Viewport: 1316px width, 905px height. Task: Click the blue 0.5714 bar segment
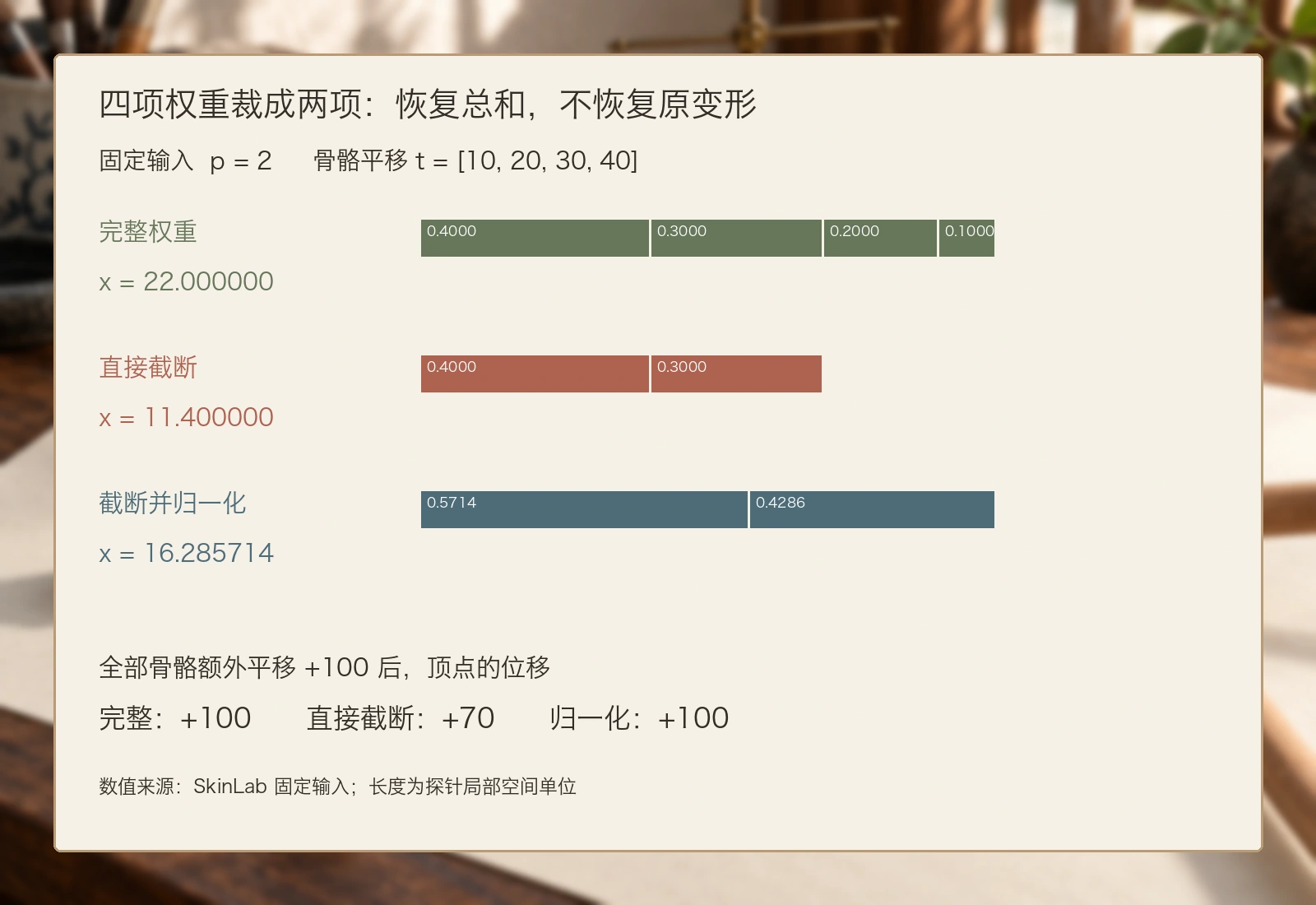pos(584,509)
